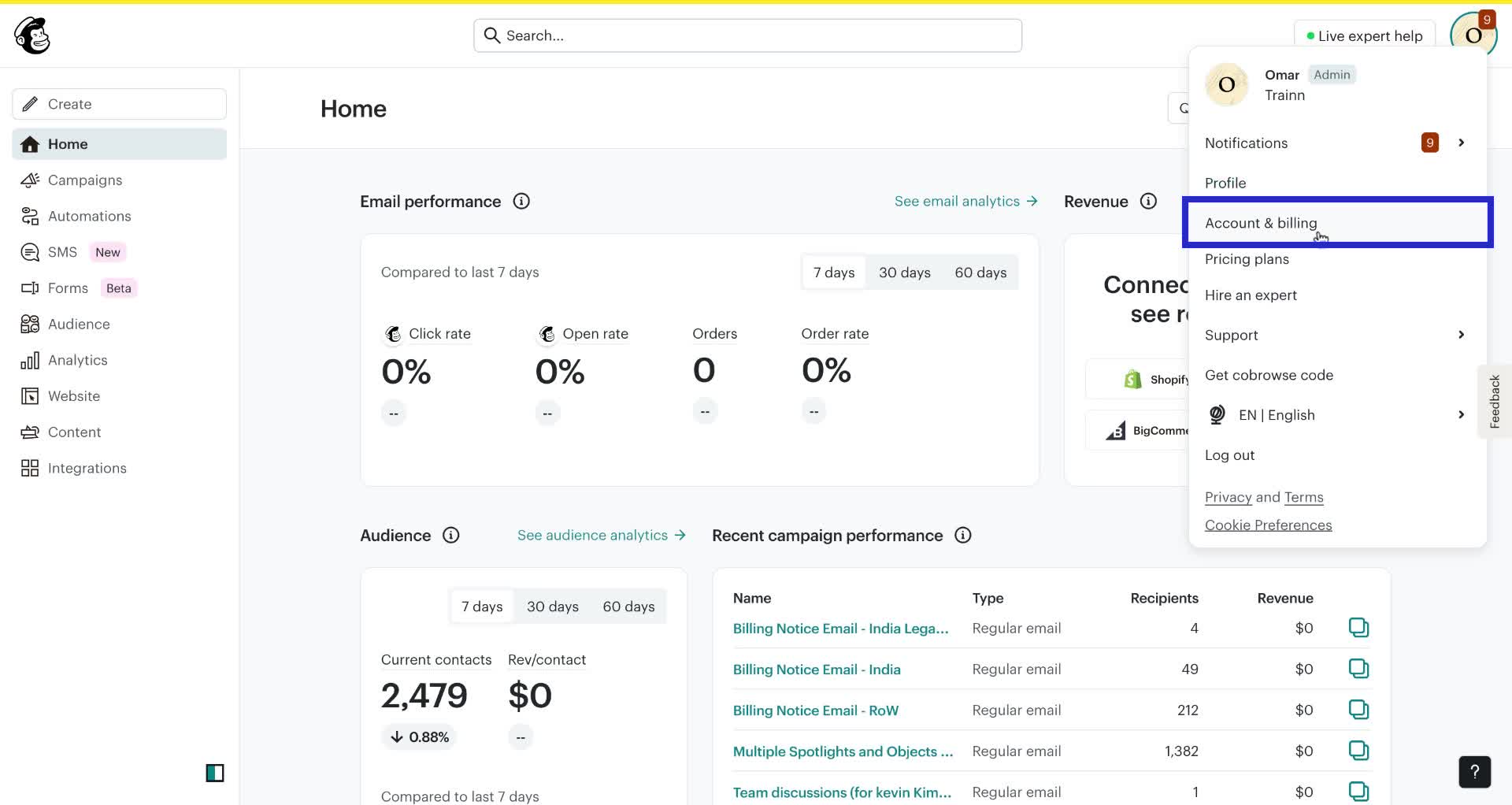Open the Integrations page
Image resolution: width=1512 pixels, height=805 pixels.
[87, 467]
